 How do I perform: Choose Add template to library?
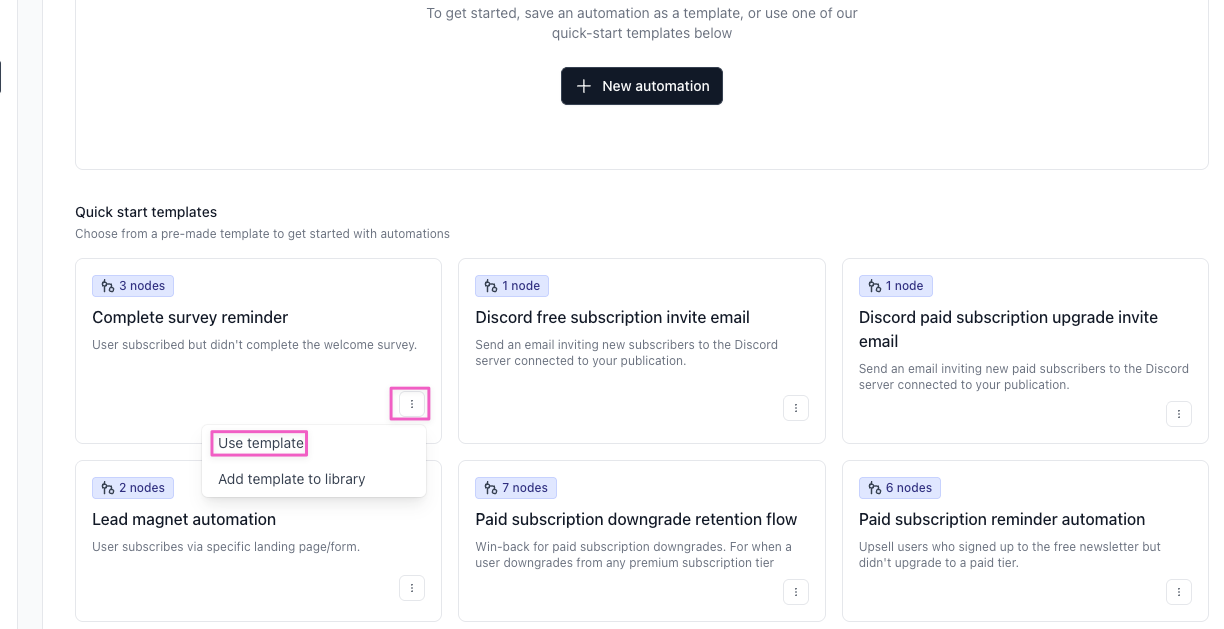click(x=292, y=479)
